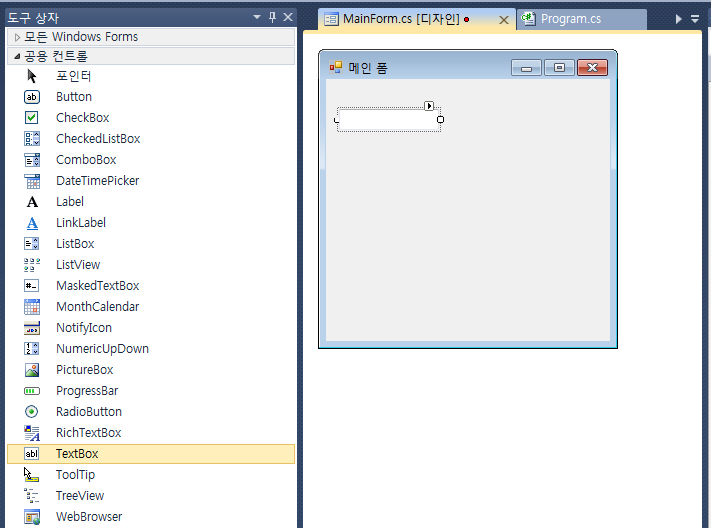Show the document tab overflow arrow

[x=678, y=19]
